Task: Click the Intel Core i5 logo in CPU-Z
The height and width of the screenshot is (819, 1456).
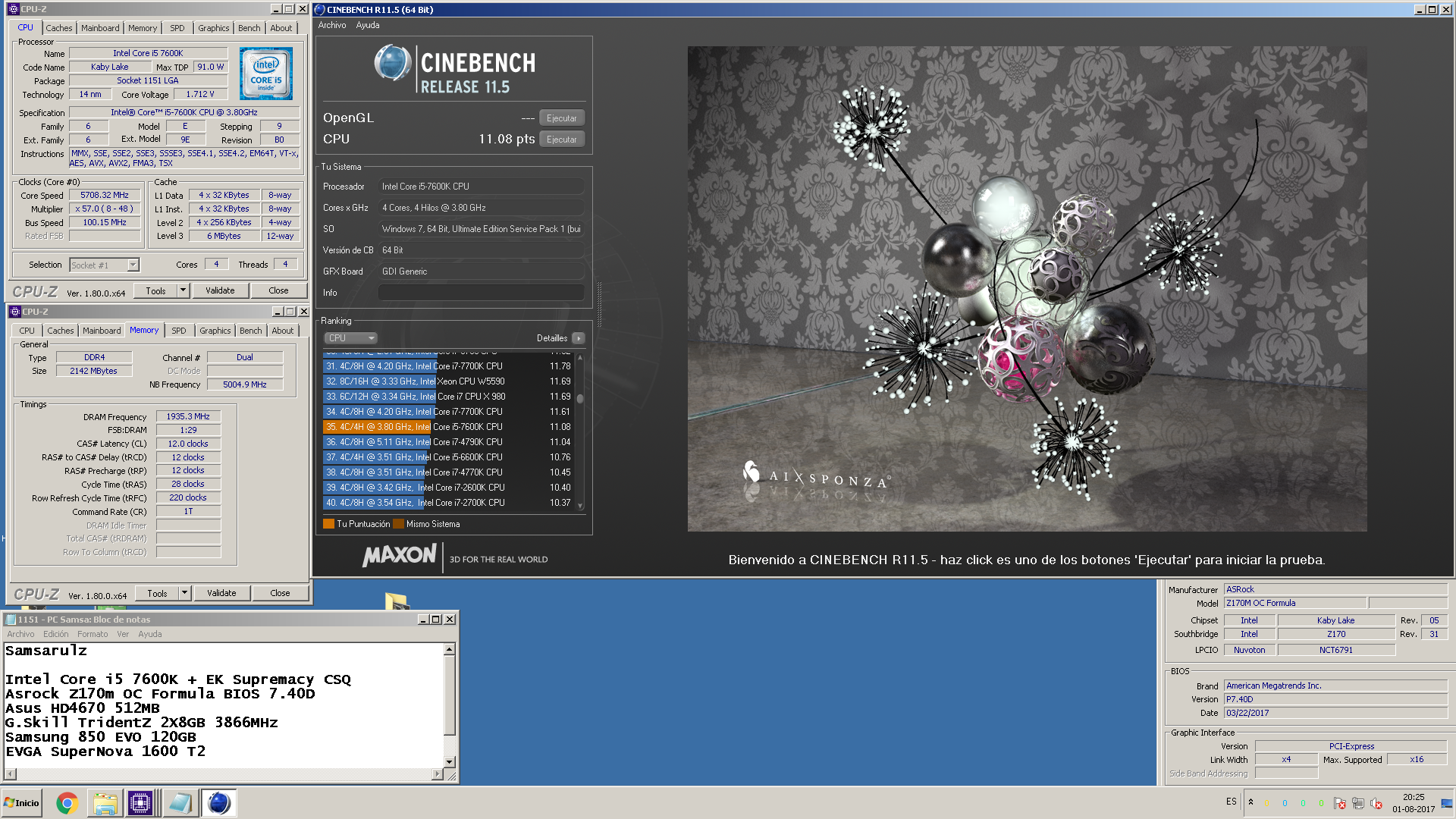Action: [x=266, y=74]
